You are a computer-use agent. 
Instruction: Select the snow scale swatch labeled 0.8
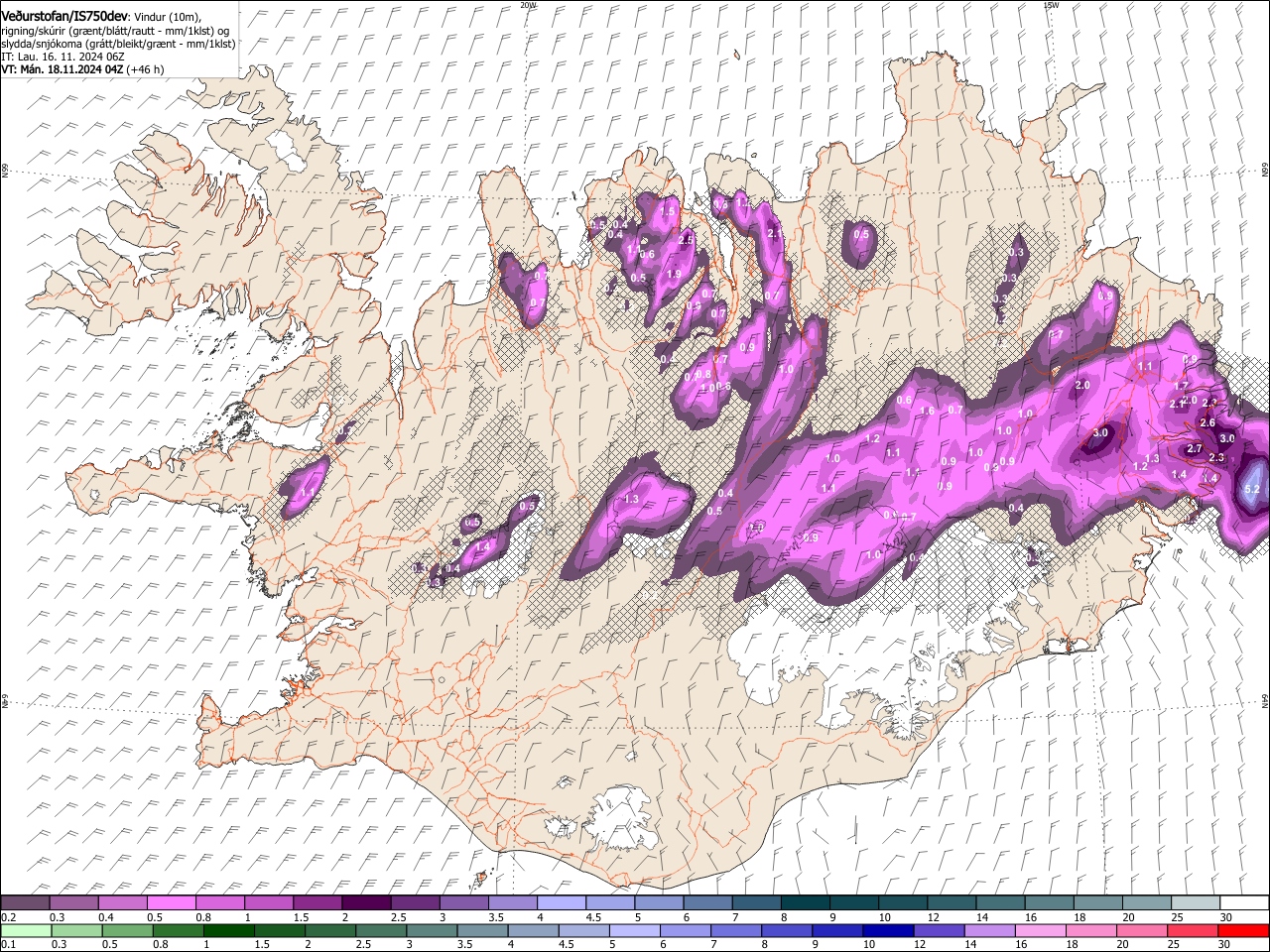(219, 902)
